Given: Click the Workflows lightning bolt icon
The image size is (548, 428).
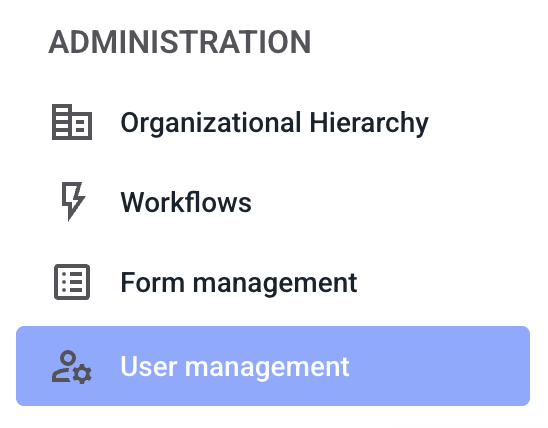Looking at the screenshot, I should click(x=73, y=202).
